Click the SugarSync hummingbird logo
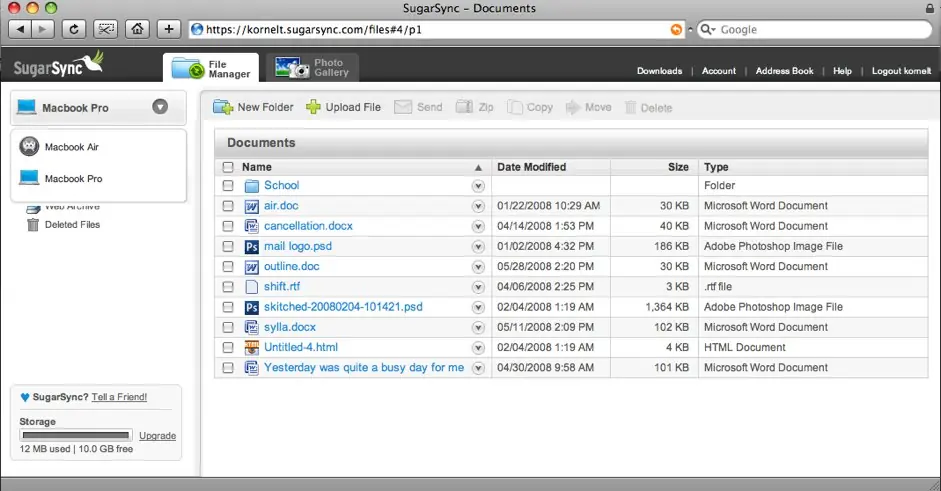The height and width of the screenshot is (491, 941). pos(58,65)
